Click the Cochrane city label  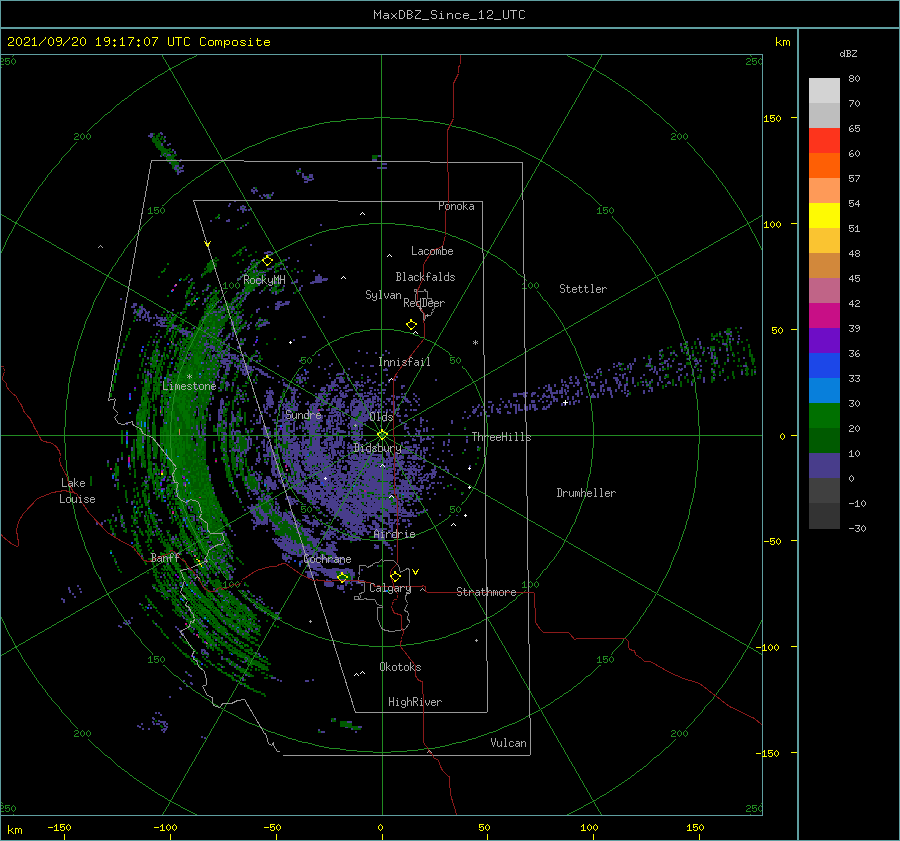coord(327,559)
